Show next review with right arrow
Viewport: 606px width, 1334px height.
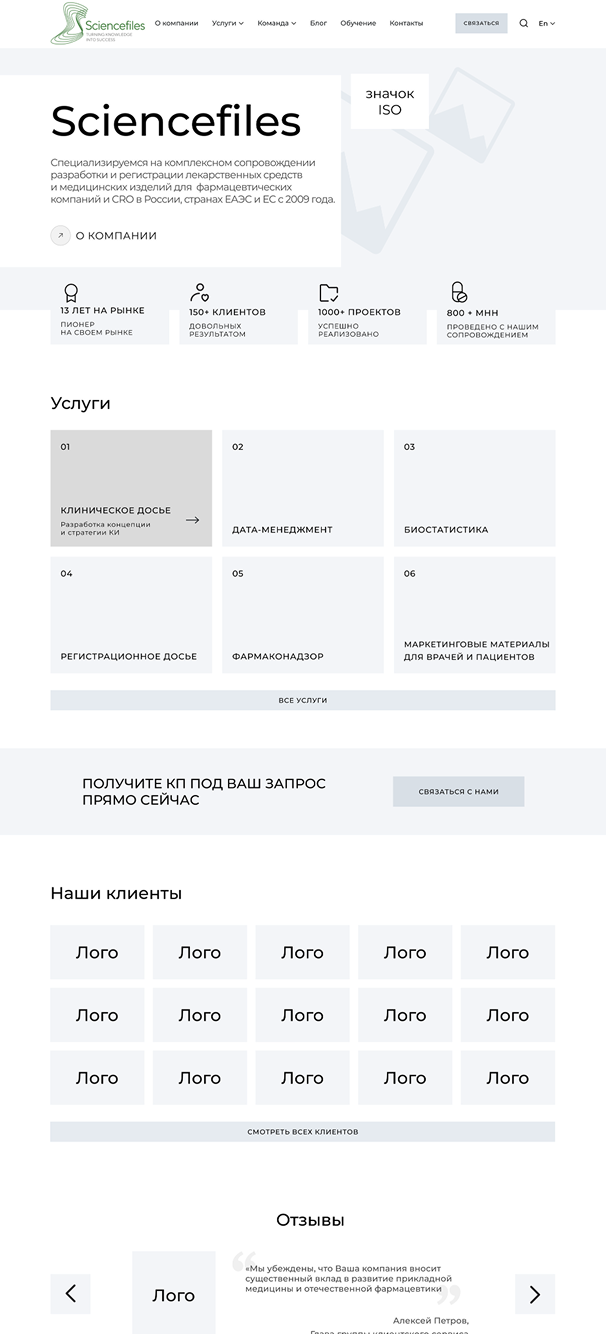pos(535,1294)
